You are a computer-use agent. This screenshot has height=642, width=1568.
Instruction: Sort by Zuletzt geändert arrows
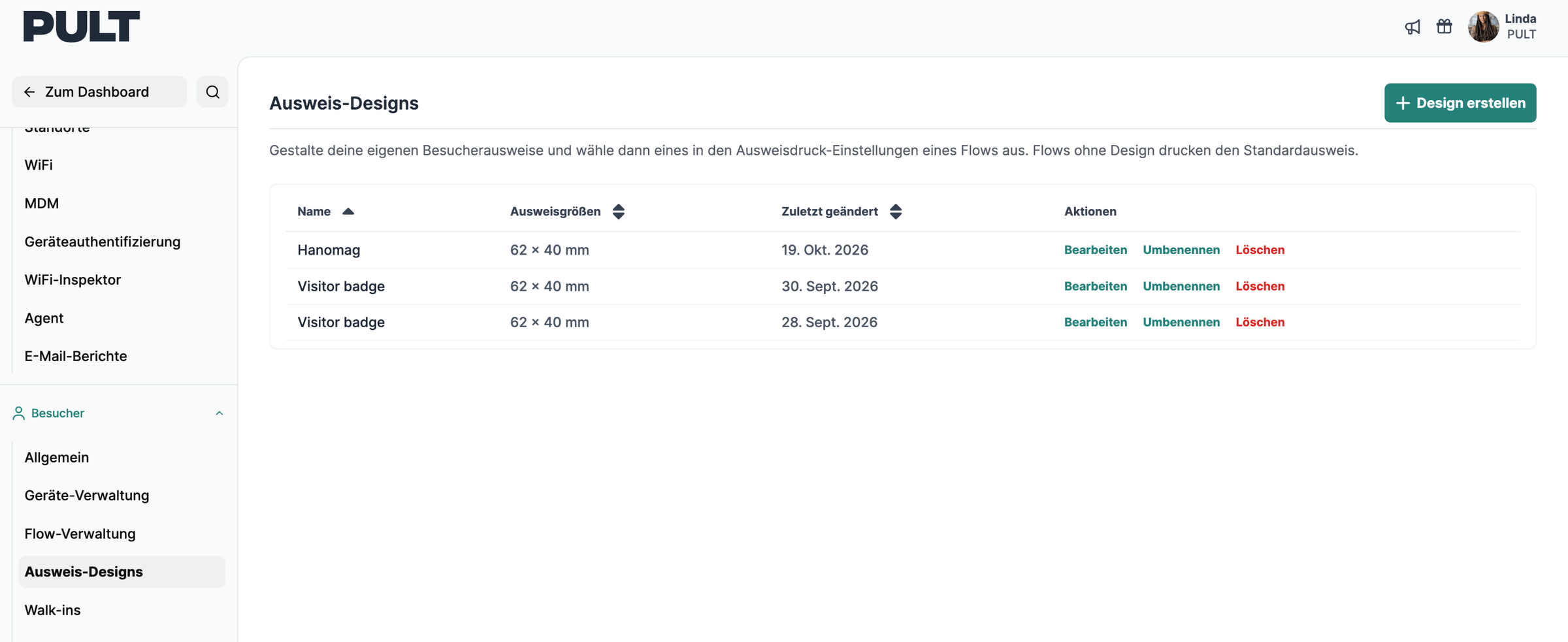point(896,212)
